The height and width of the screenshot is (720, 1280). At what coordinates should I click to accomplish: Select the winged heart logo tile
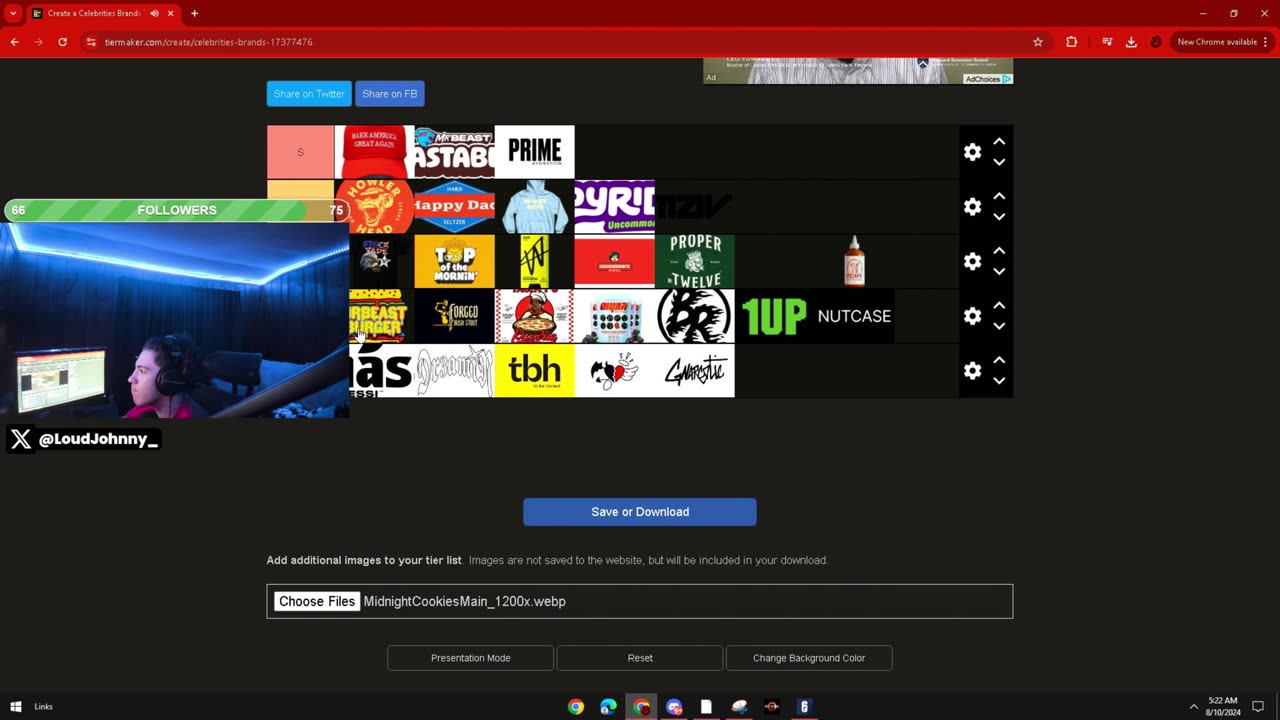tap(614, 371)
